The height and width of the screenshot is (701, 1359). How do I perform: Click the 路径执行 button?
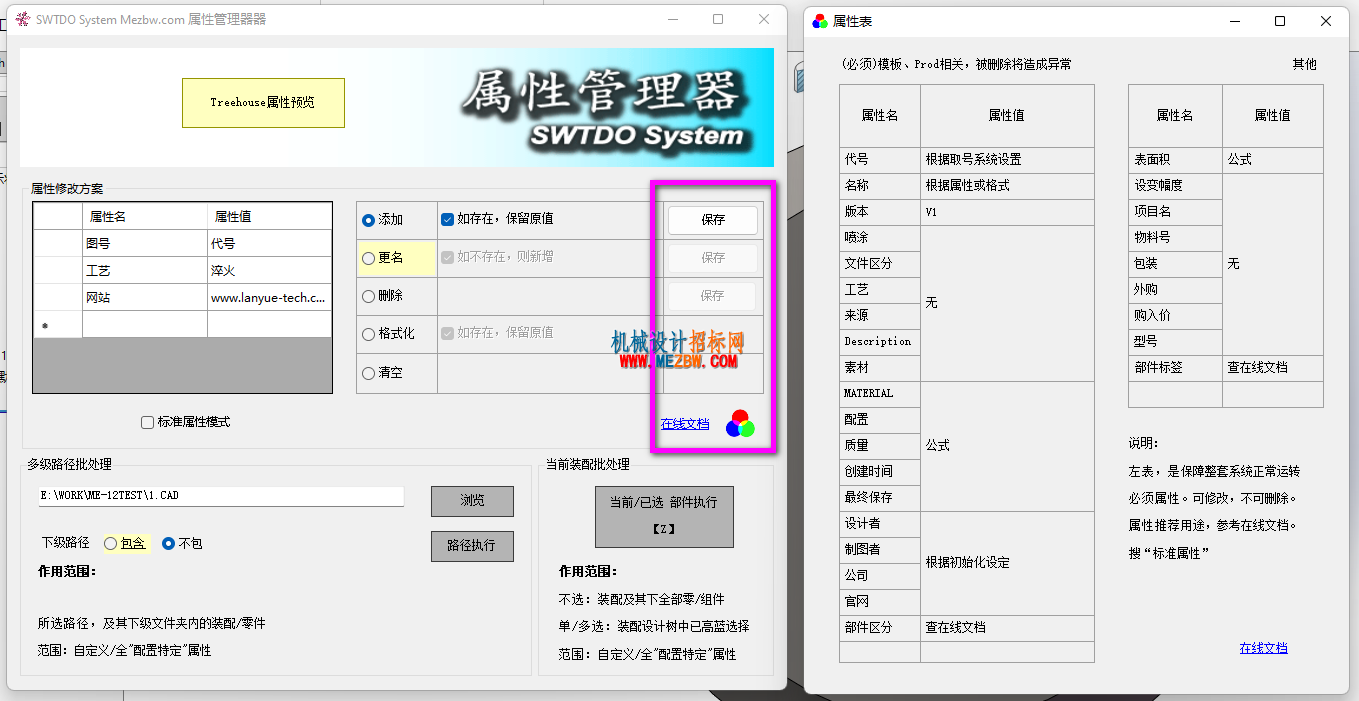pos(472,546)
